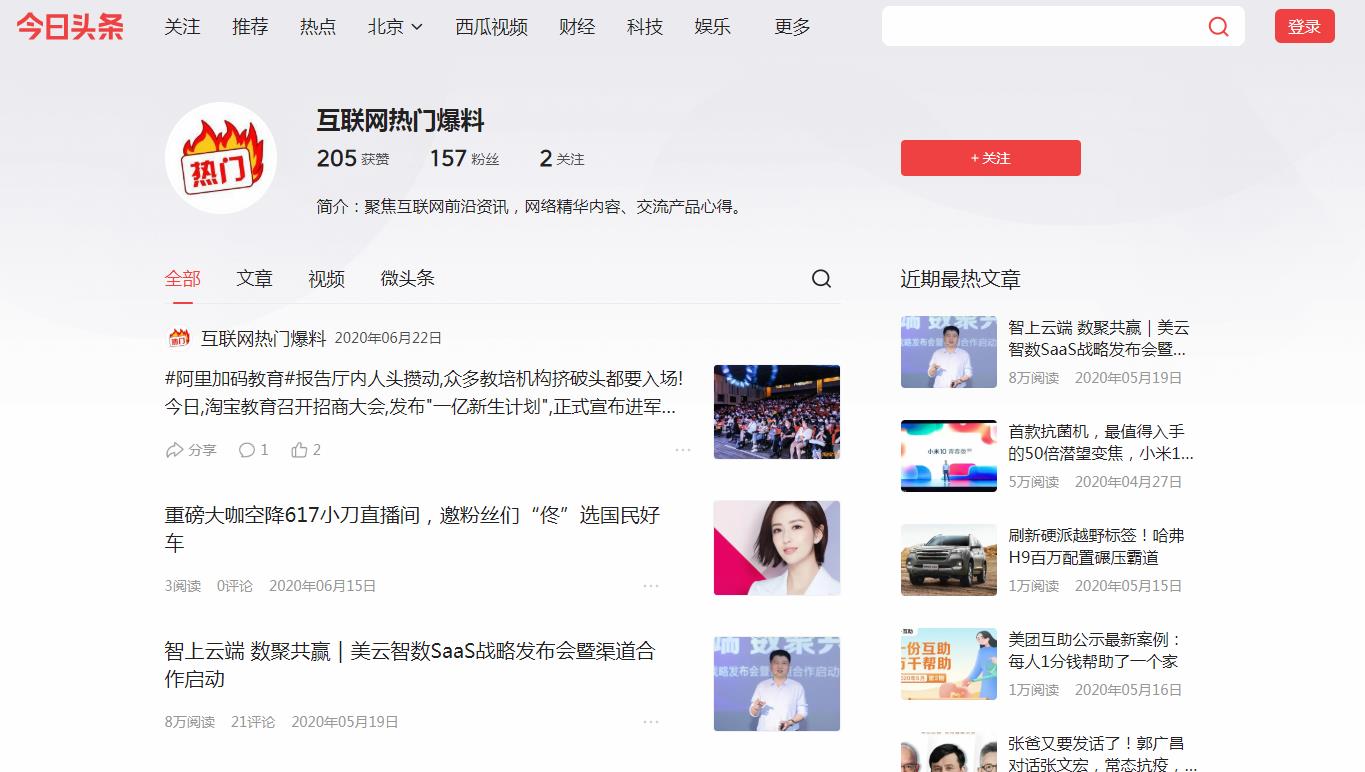This screenshot has width=1365, height=772.
Task: Click 5万阅读 under sidebar 抗菌机 article
Action: 1034,482
